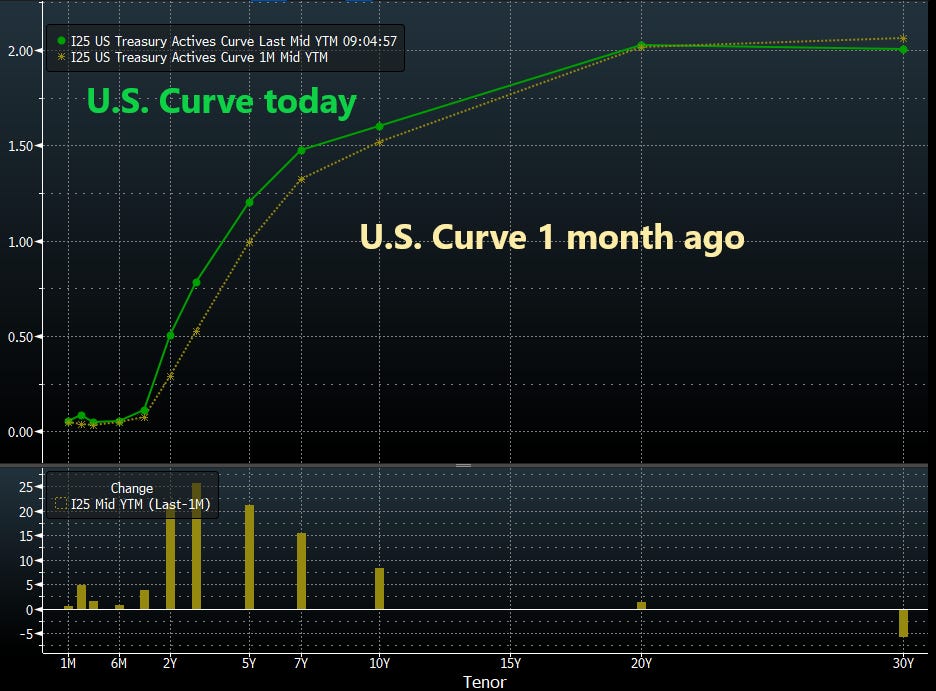Click the green dot legend marker

coord(61,41)
